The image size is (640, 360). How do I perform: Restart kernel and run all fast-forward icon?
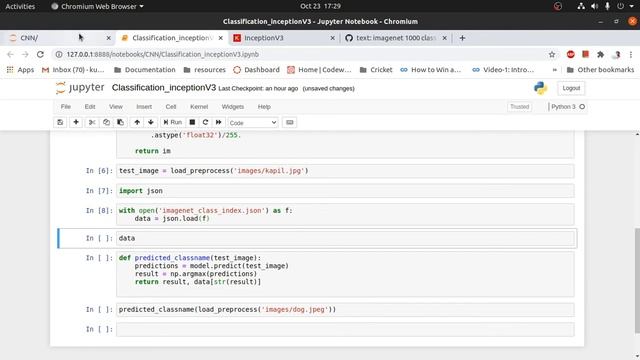pyautogui.click(x=218, y=122)
